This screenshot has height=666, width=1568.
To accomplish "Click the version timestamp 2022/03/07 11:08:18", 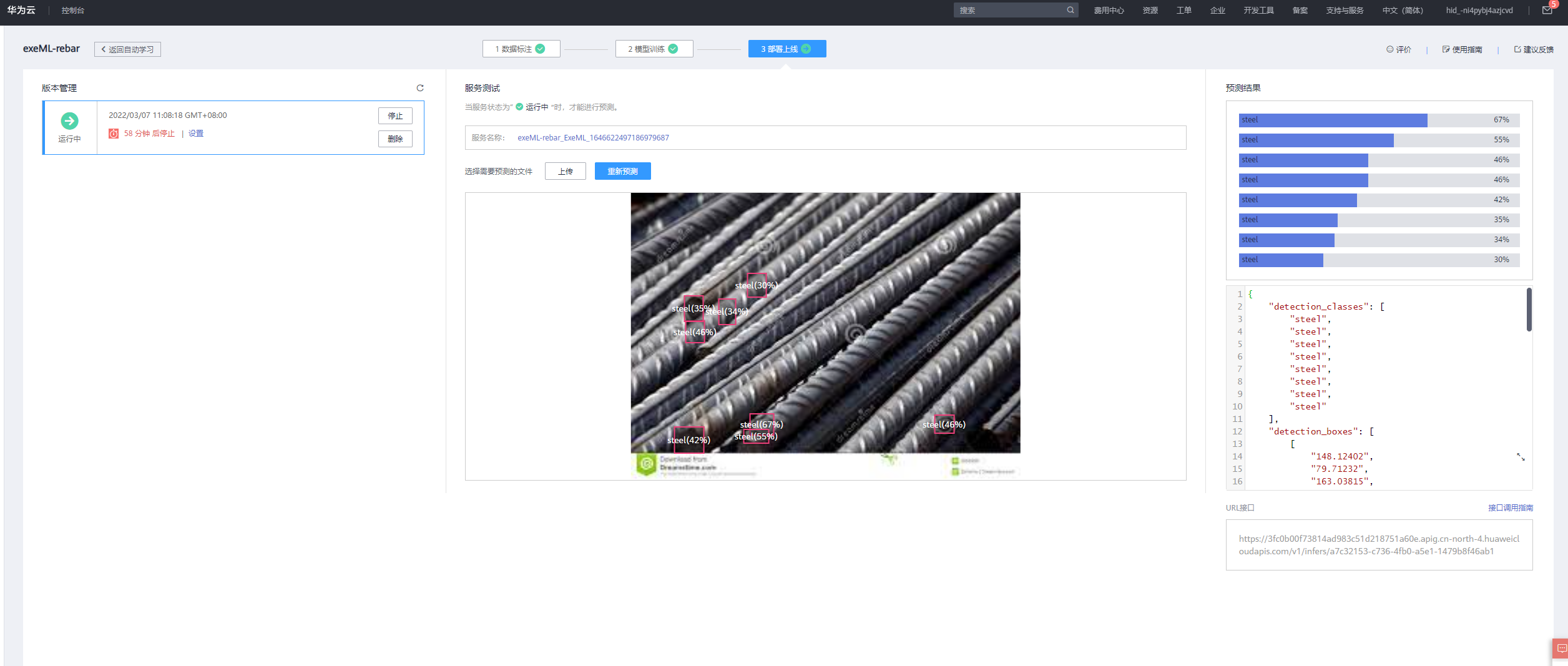I will (x=168, y=115).
